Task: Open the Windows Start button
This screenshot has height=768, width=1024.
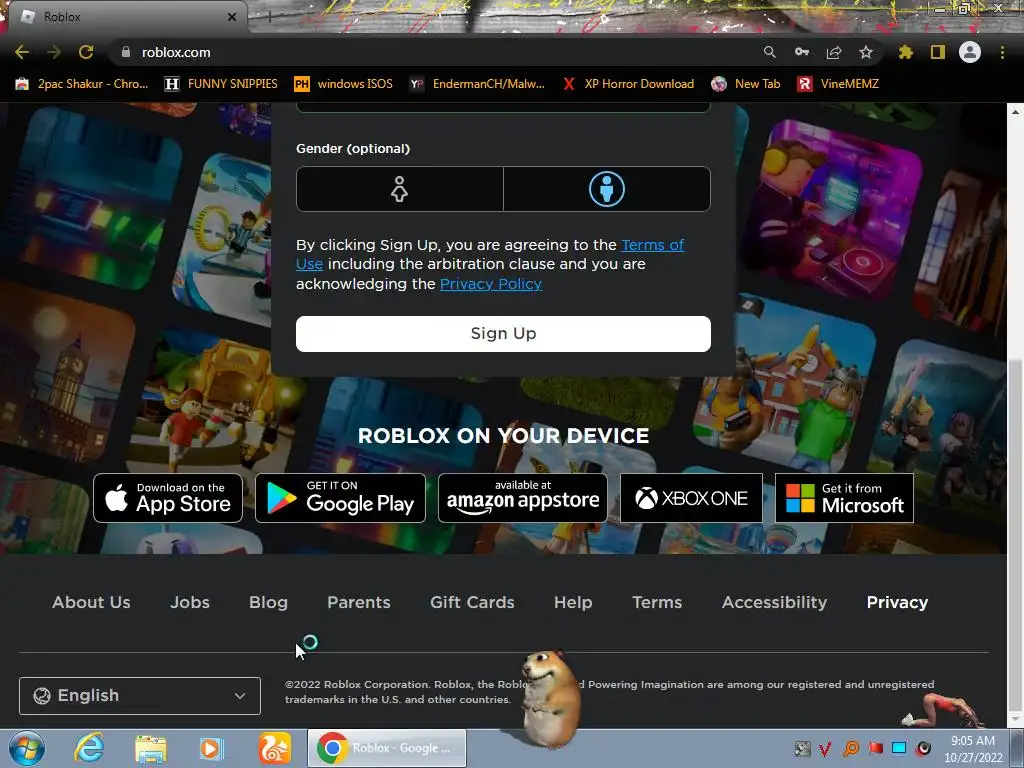Action: (x=27, y=748)
